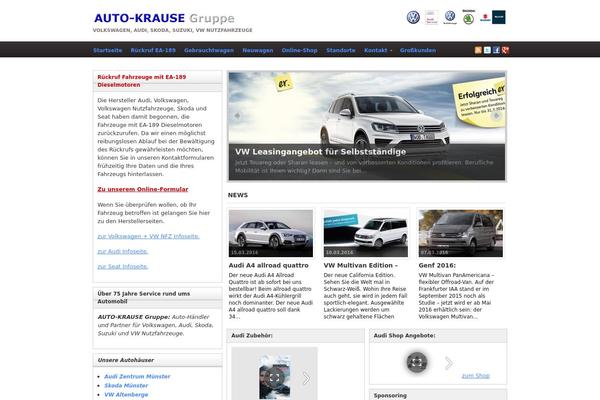Image resolution: width=600 pixels, height=400 pixels.
Task: Open VW Altenberge link
Action: [x=126, y=394]
